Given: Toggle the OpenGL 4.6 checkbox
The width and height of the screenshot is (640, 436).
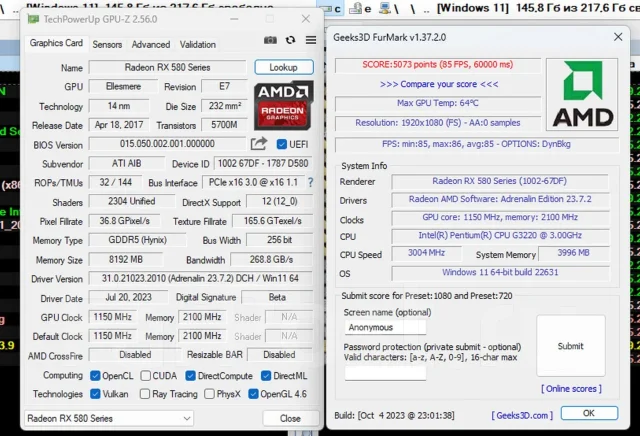Looking at the screenshot, I should click(x=253, y=394).
